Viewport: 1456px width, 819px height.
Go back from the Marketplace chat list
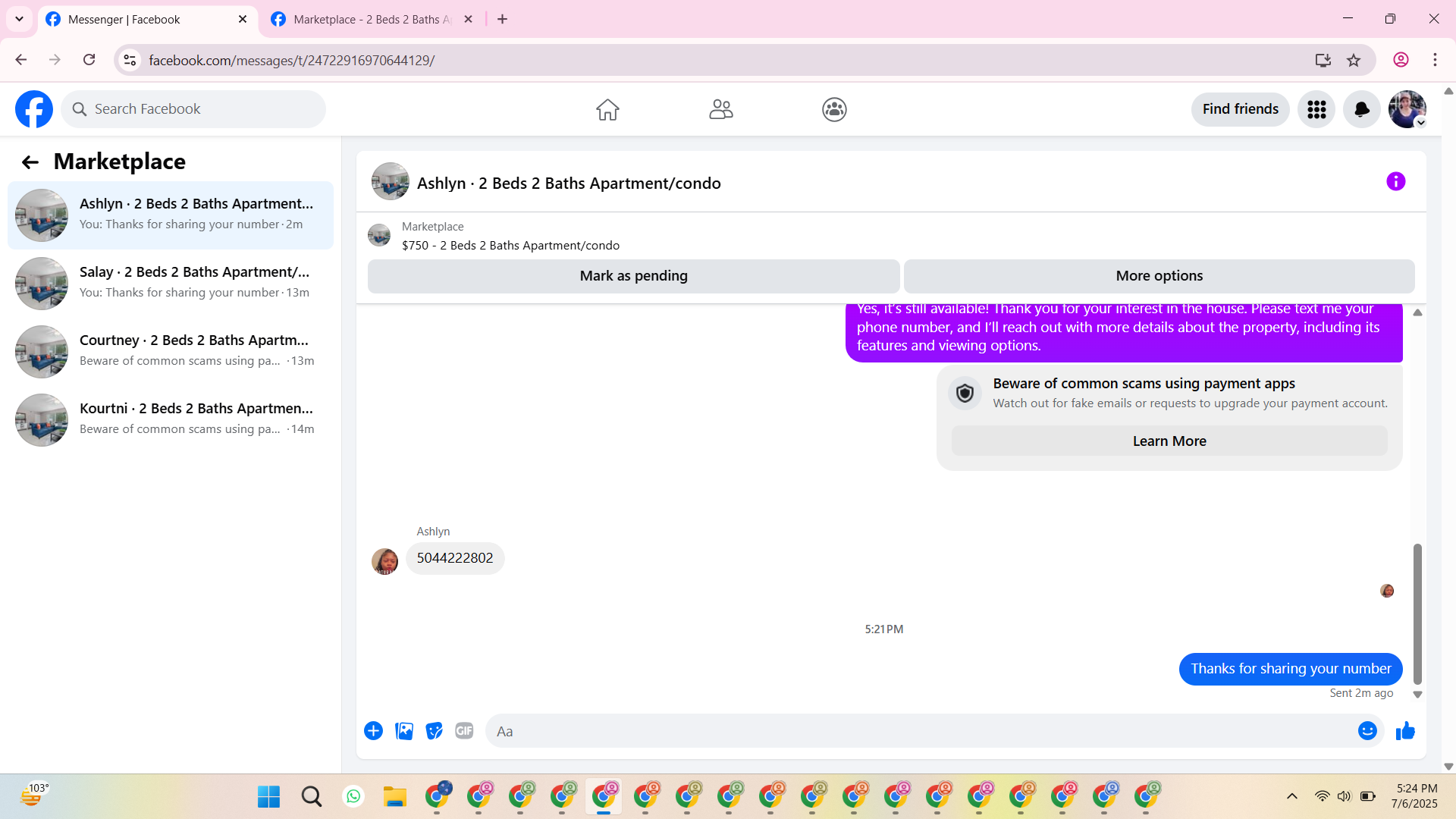point(30,162)
